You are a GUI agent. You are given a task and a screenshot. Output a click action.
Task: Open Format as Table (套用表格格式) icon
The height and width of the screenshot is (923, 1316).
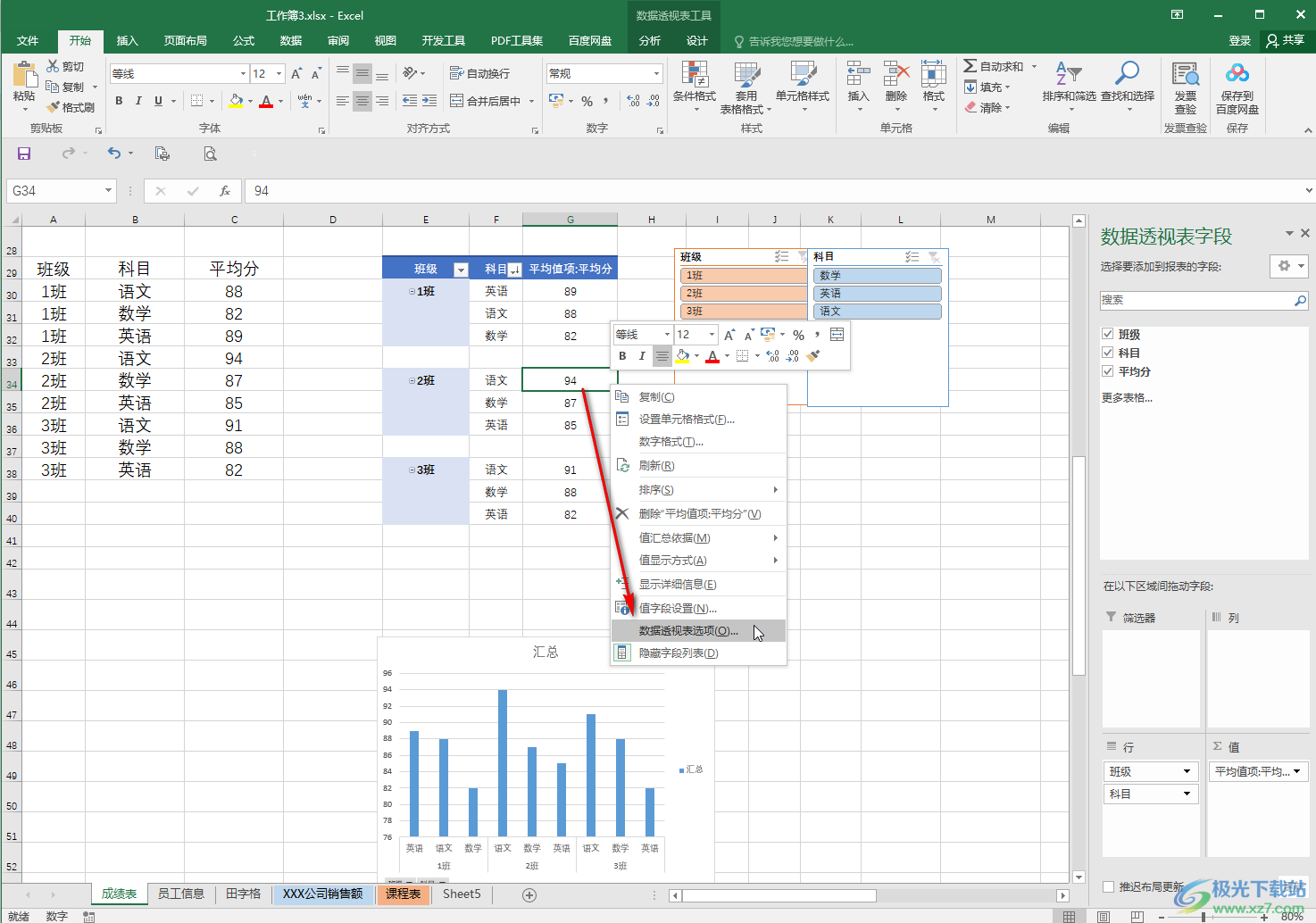(x=746, y=75)
